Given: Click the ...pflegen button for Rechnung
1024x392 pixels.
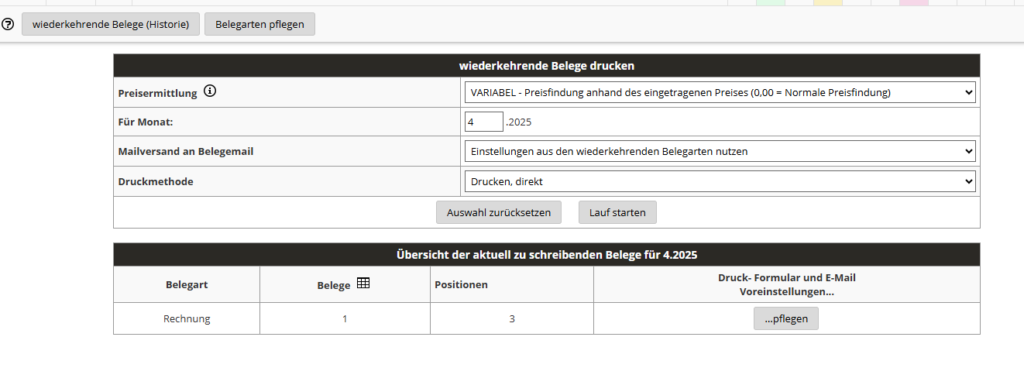Looking at the screenshot, I should [786, 319].
